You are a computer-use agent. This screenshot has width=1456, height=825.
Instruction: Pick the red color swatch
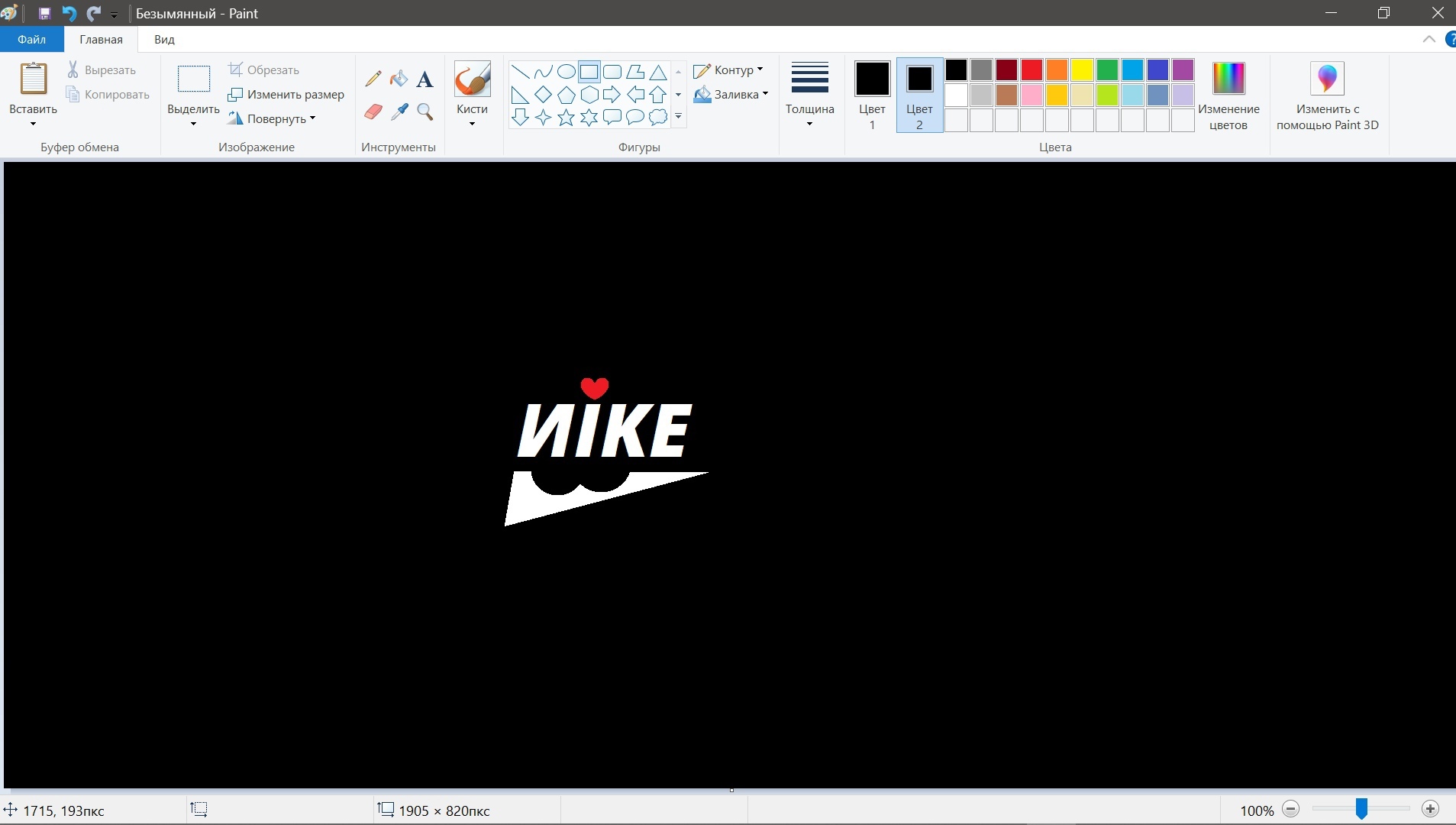1031,70
